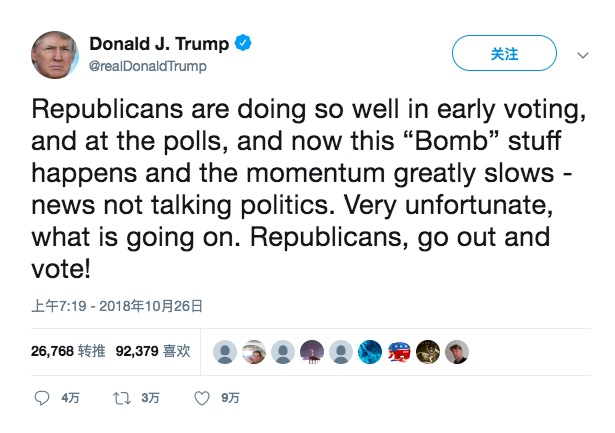Open the first gray default liker avatar

coord(227,351)
